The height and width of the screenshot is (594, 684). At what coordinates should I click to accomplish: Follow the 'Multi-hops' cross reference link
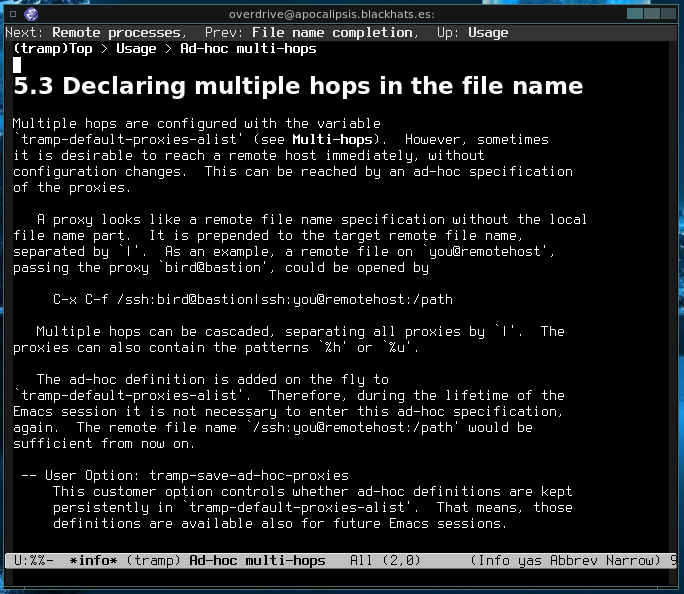tap(332, 140)
